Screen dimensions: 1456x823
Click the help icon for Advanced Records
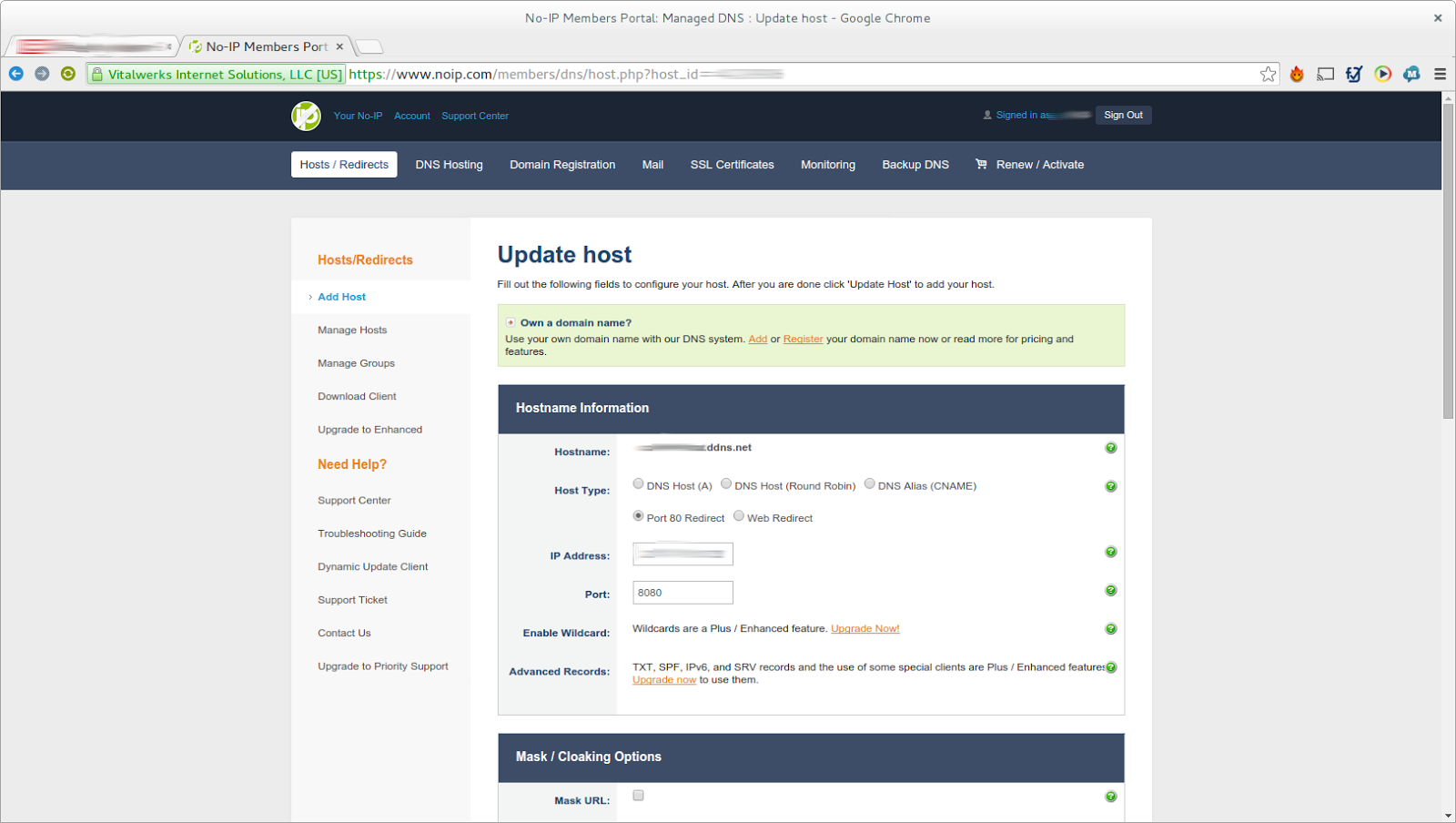pyautogui.click(x=1111, y=667)
